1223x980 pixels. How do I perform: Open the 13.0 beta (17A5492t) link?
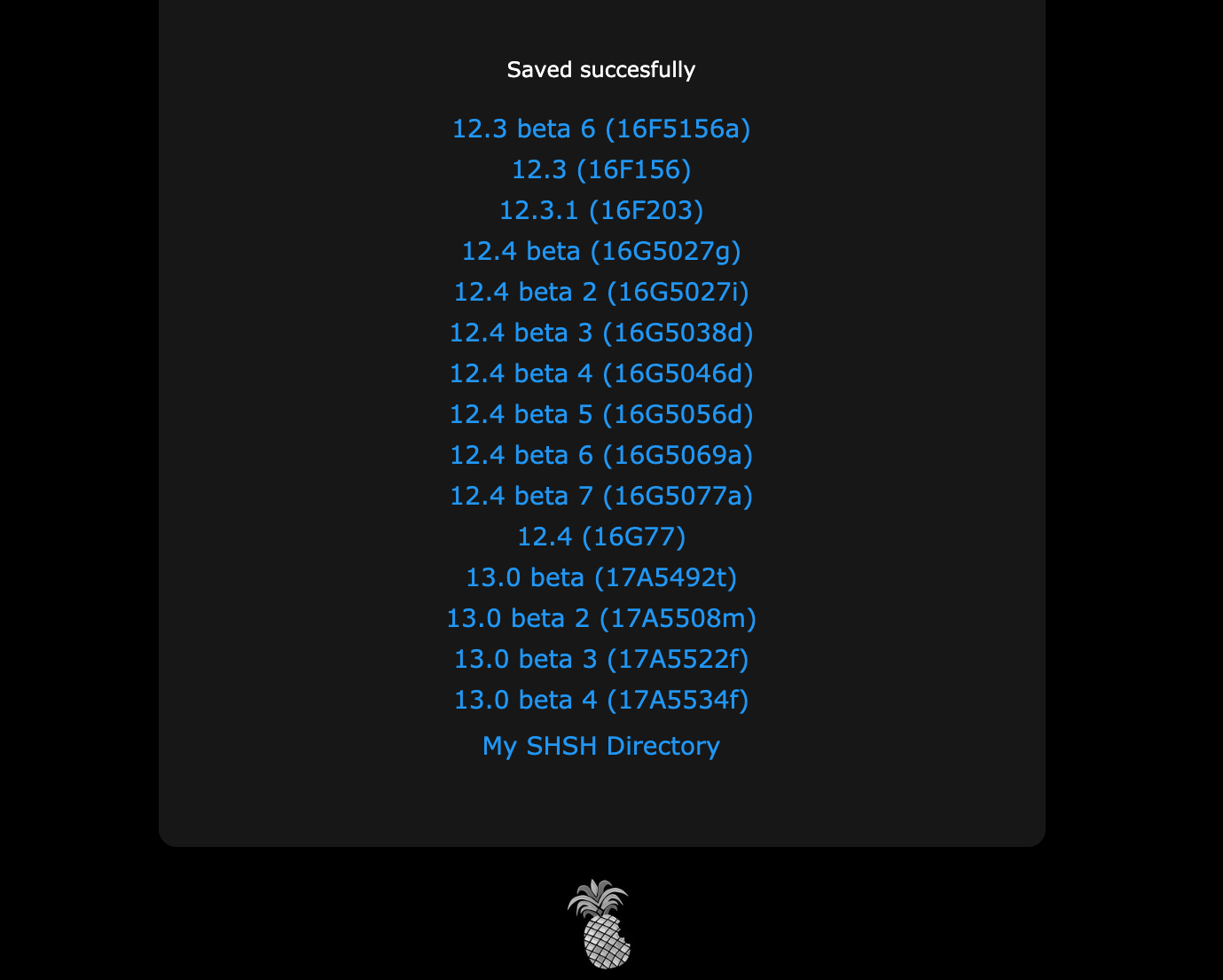pyautogui.click(x=601, y=578)
